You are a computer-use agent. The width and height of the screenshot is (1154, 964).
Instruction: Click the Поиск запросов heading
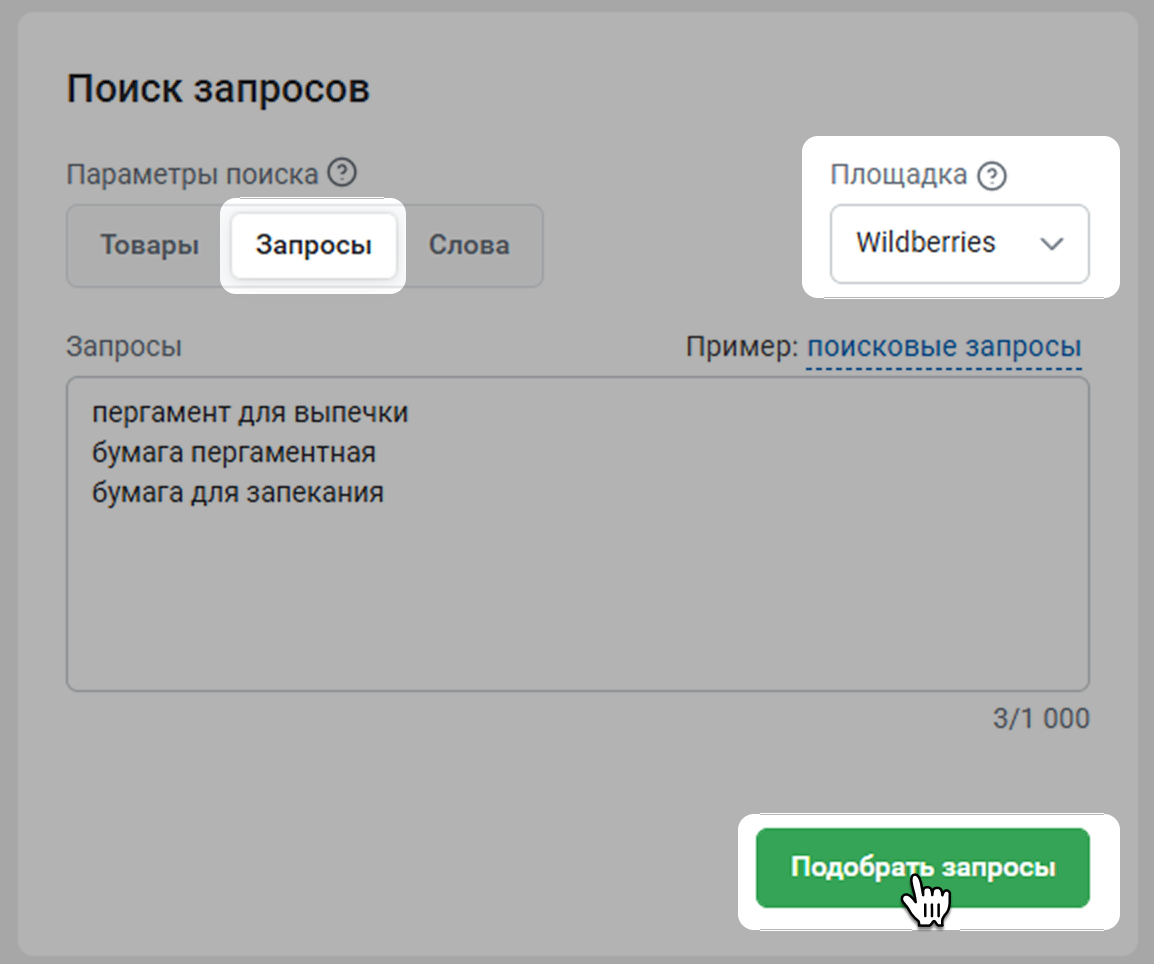[x=218, y=89]
